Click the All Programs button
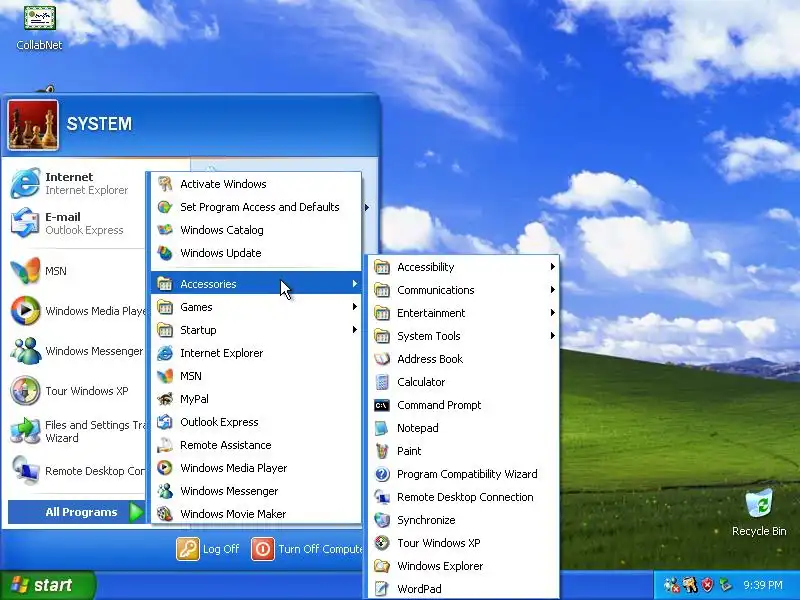Screen dimensions: 800x600 click(x=77, y=512)
